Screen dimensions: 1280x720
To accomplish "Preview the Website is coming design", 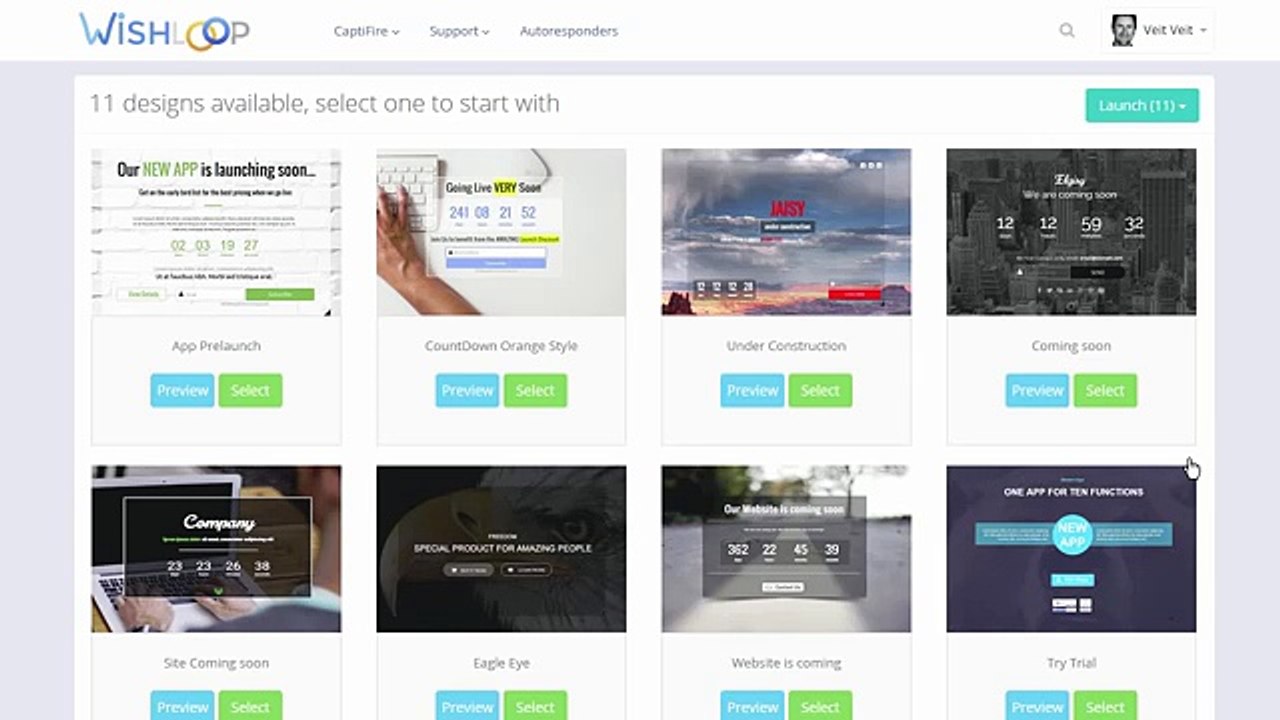I will point(753,706).
